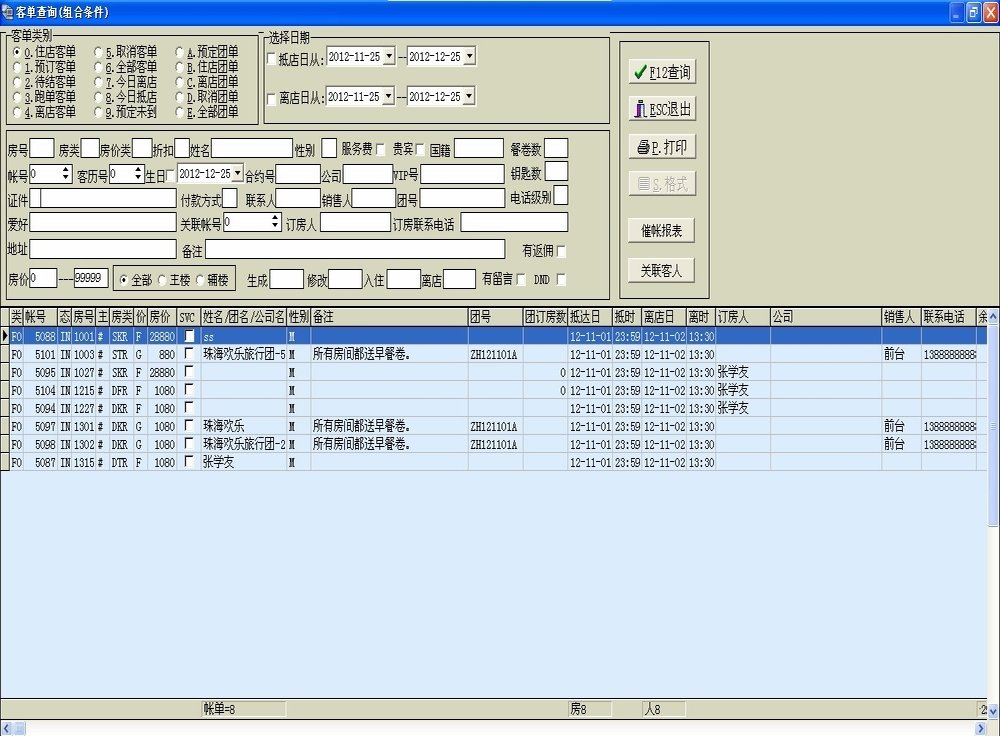The image size is (1000, 736).
Task: Toggle the 有留言 checkbox
Action: (x=521, y=279)
